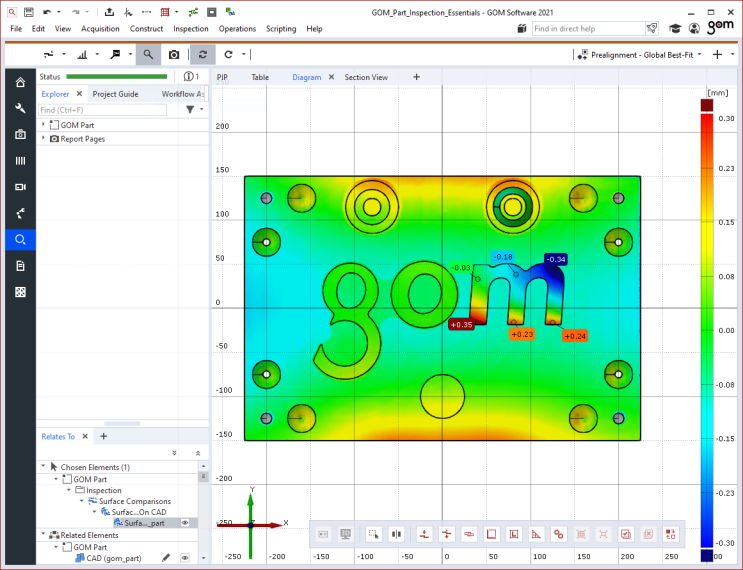
Task: Click the export upload icon in title bar
Action: pos(109,12)
